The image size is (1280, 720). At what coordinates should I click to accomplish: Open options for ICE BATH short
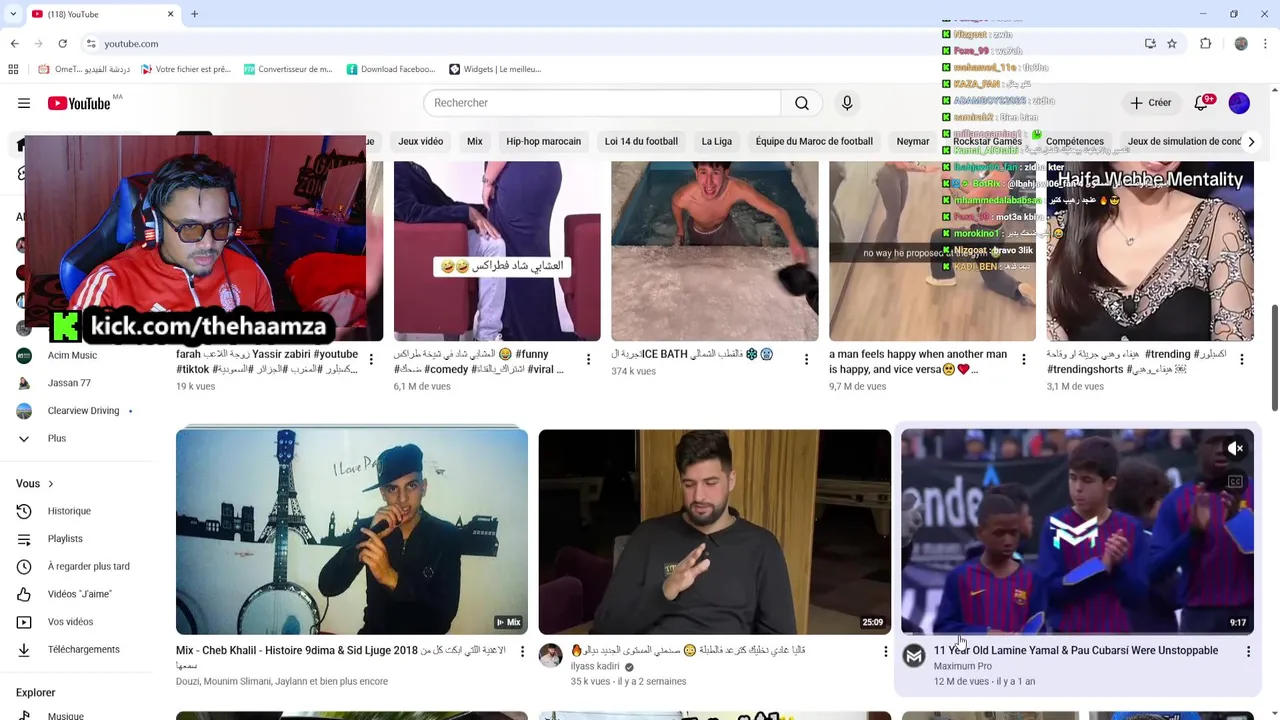[806, 359]
